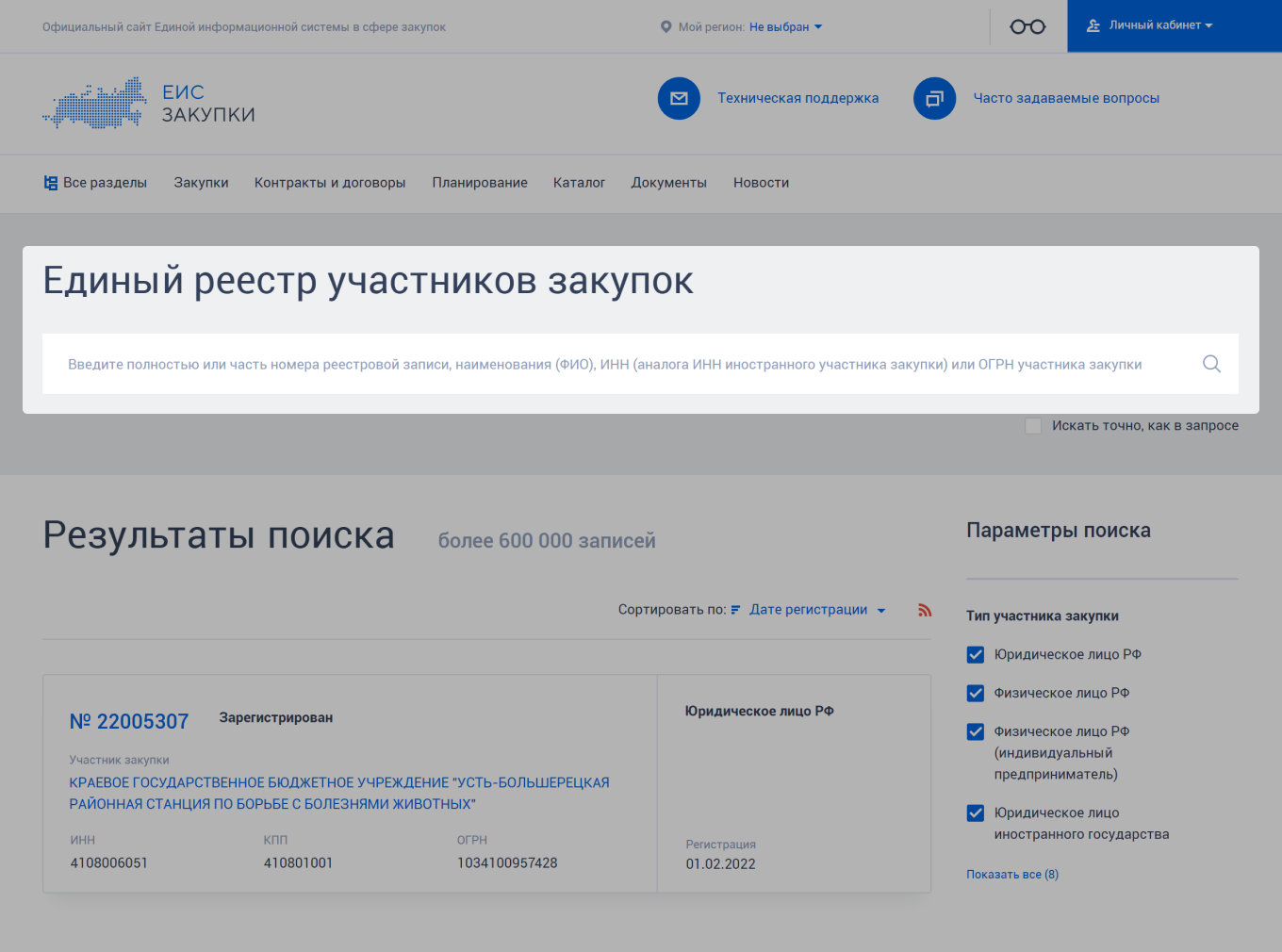
Task: Click the Тип участника закупки heading
Action: click(x=1043, y=616)
